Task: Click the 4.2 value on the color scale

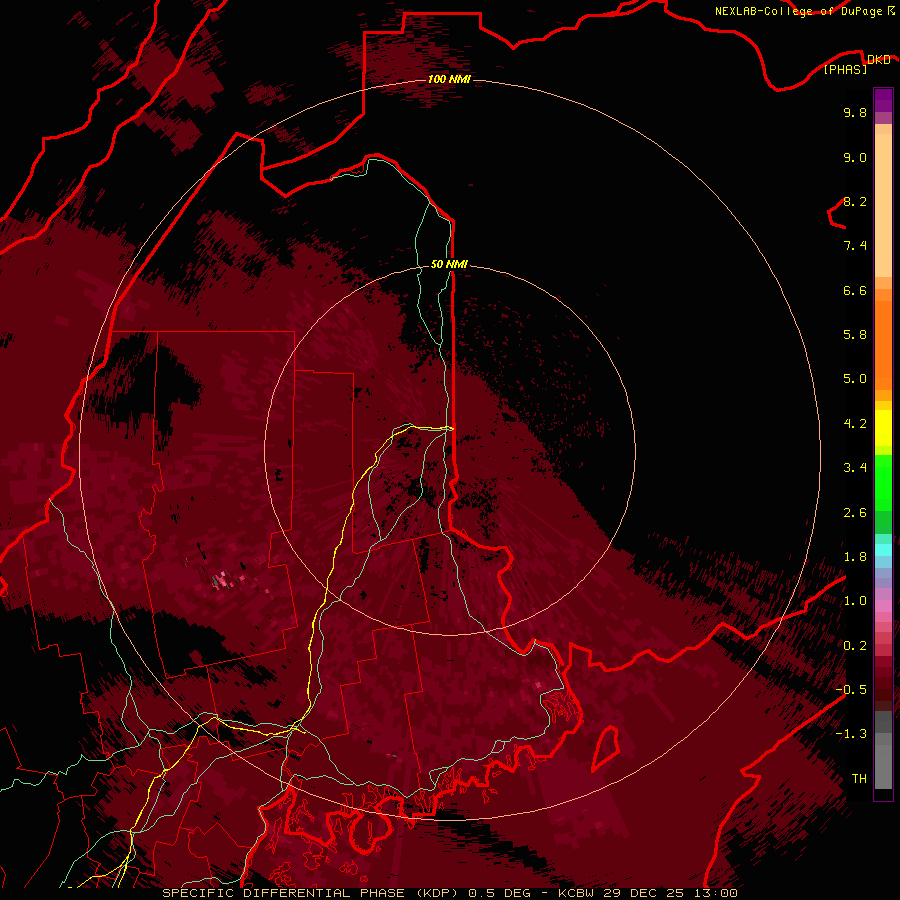Action: (855, 424)
